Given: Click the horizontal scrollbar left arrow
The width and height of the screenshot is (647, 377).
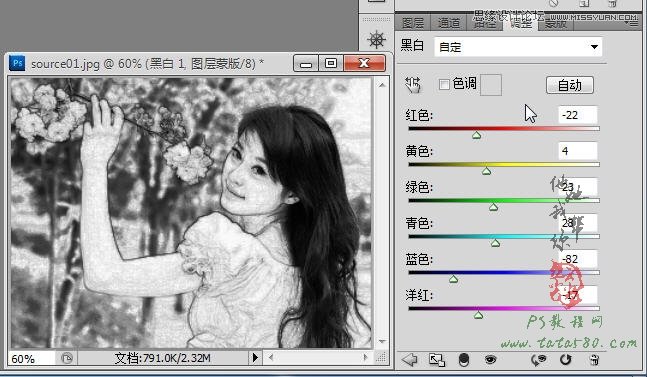Looking at the screenshot, I should point(271,358).
